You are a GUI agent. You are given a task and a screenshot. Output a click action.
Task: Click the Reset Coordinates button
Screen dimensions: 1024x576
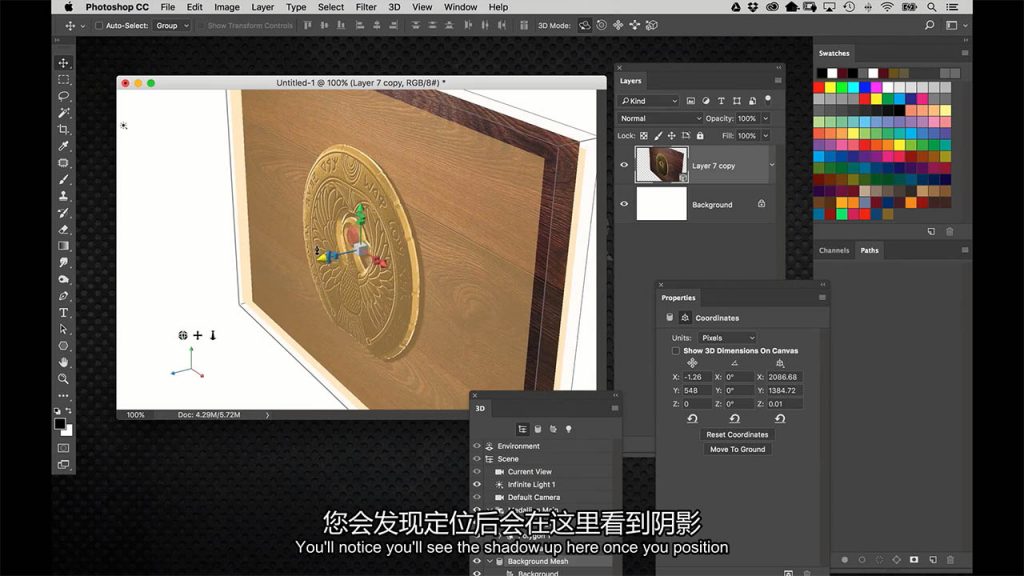pyautogui.click(x=737, y=434)
